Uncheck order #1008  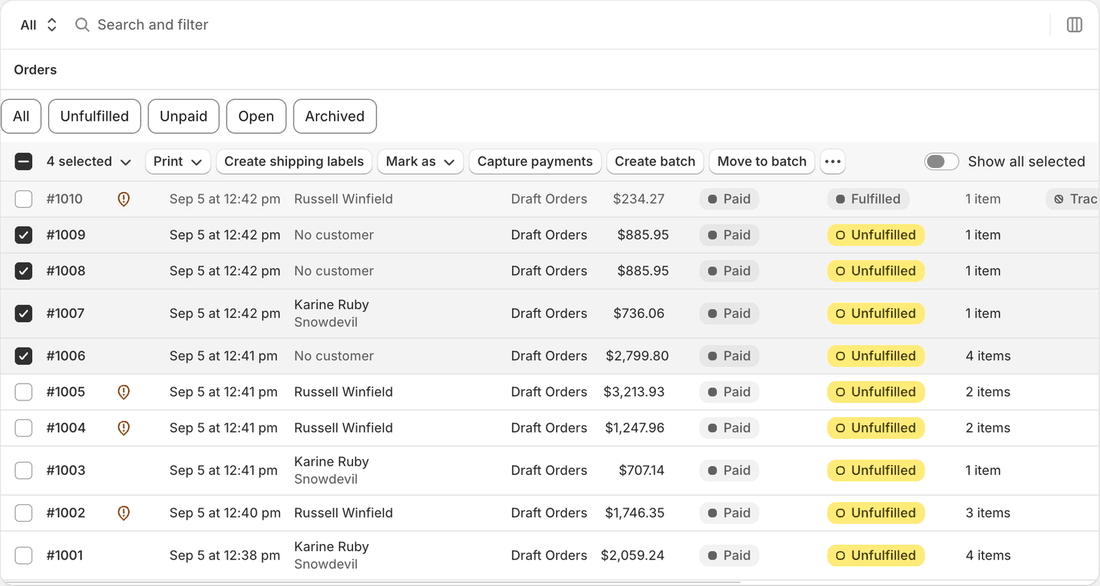pyautogui.click(x=23, y=271)
